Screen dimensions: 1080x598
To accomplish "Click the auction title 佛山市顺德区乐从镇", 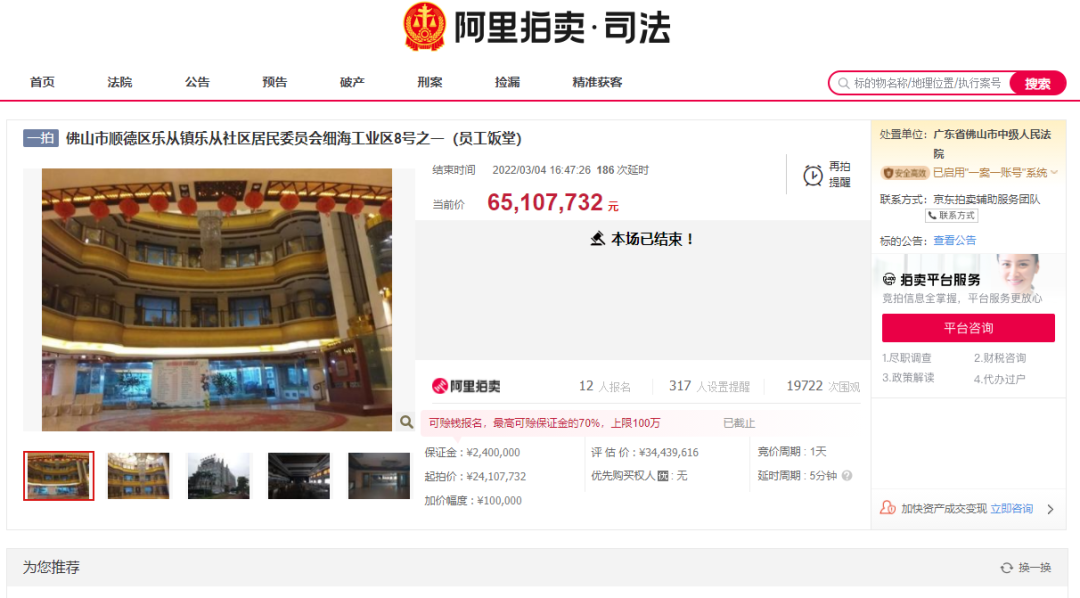I will click(293, 138).
